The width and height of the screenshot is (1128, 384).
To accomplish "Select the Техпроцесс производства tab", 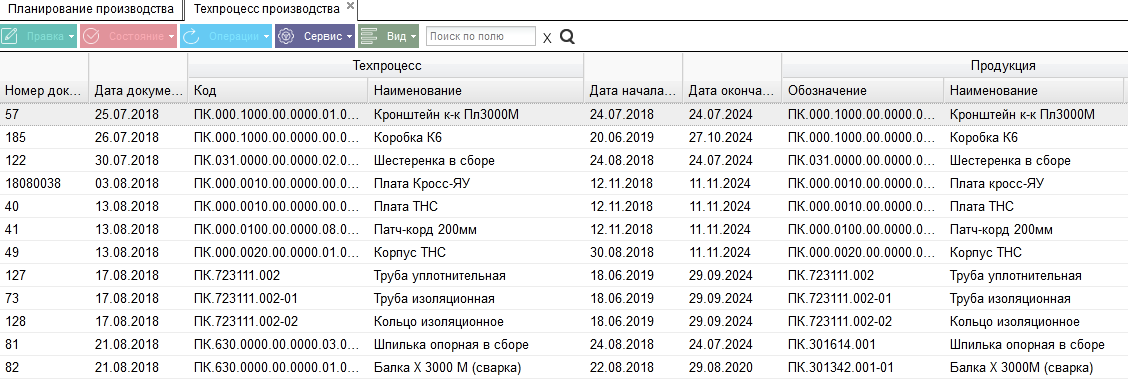I will [267, 9].
